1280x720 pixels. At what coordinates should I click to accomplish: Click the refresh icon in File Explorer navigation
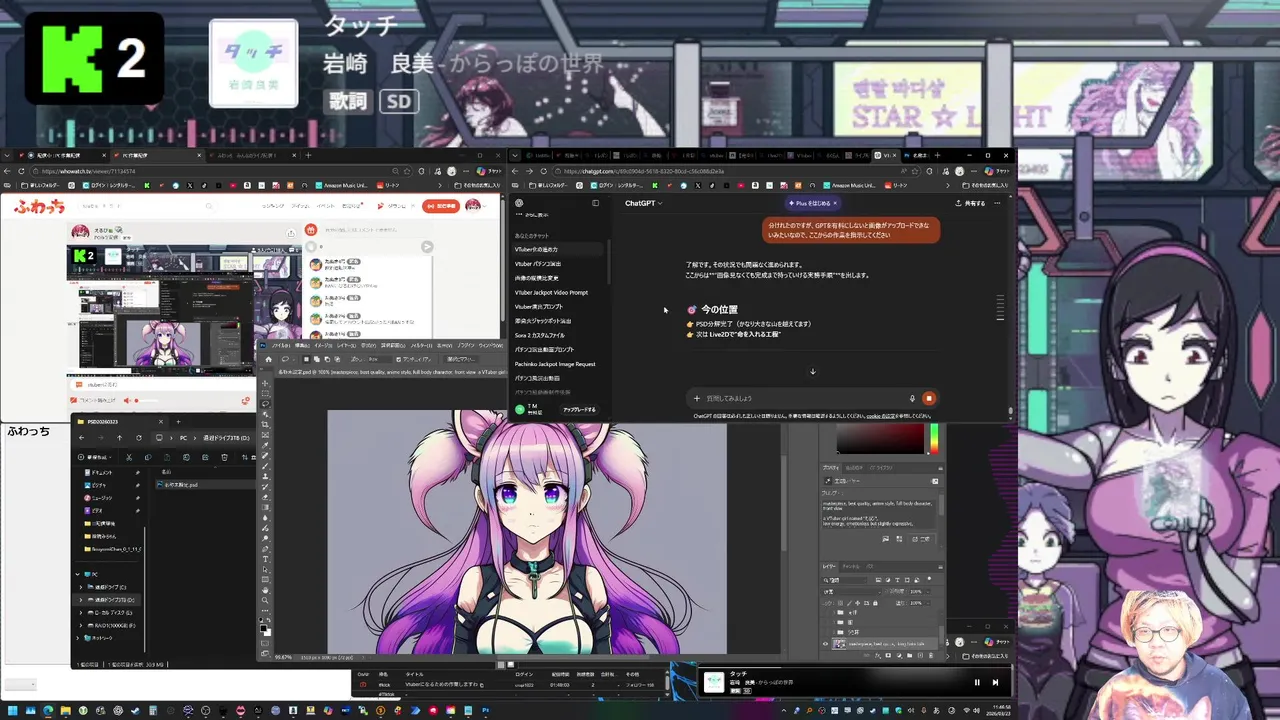click(139, 438)
